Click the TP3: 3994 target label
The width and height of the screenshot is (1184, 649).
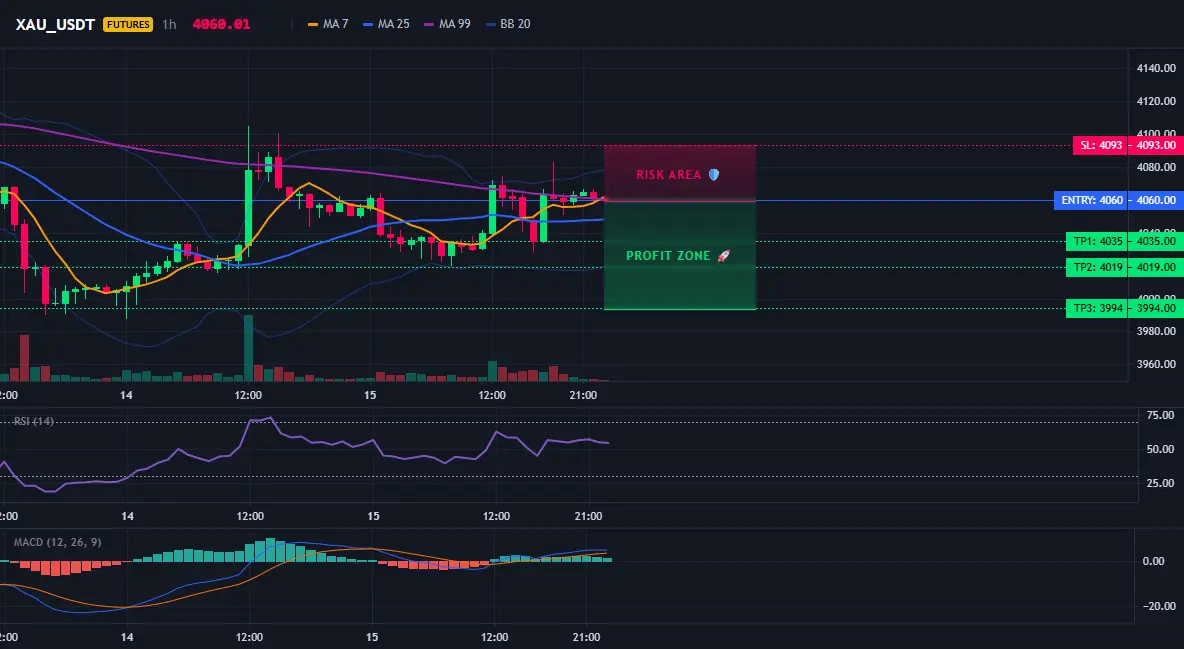tap(1097, 308)
